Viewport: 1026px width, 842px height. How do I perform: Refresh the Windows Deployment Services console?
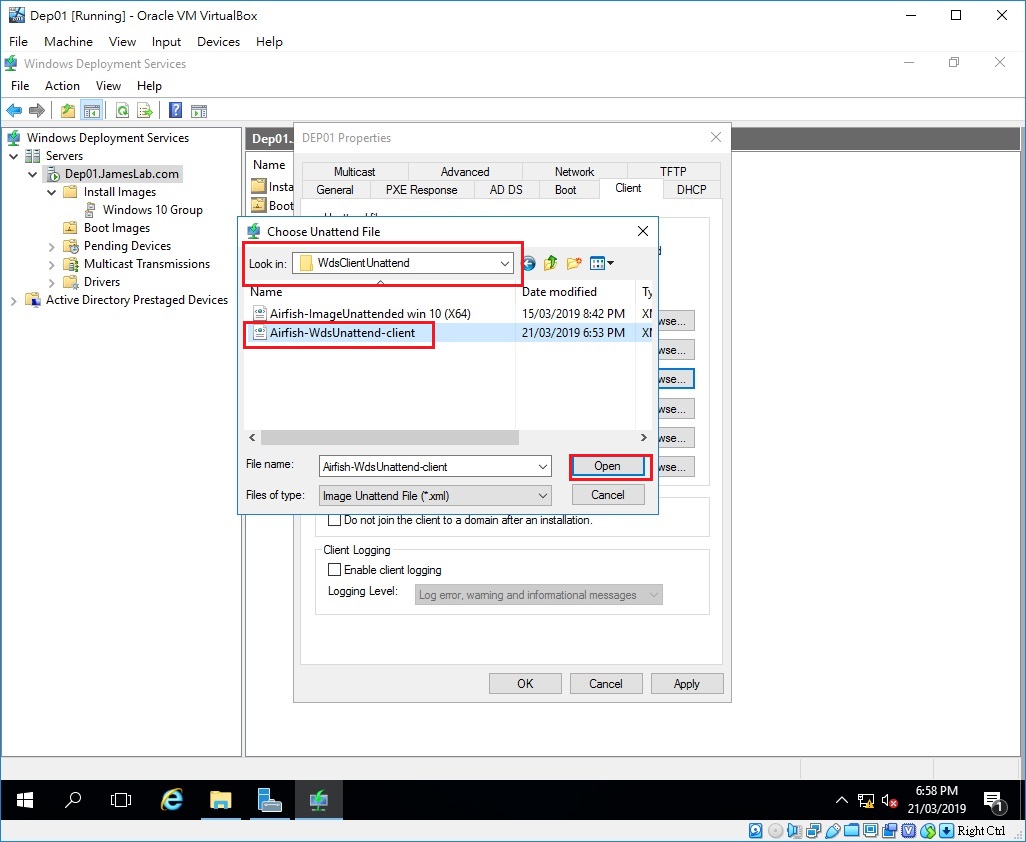pyautogui.click(x=121, y=110)
